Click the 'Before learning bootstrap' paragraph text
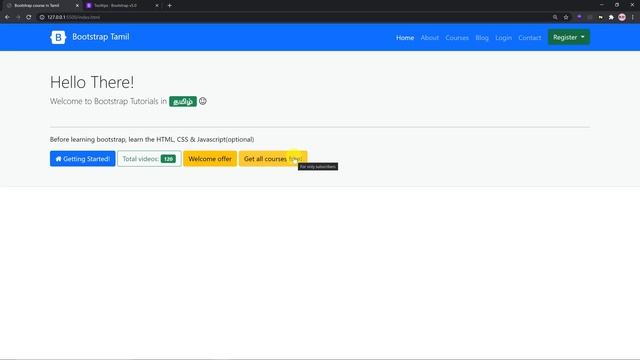640x360 pixels. click(x=152, y=139)
